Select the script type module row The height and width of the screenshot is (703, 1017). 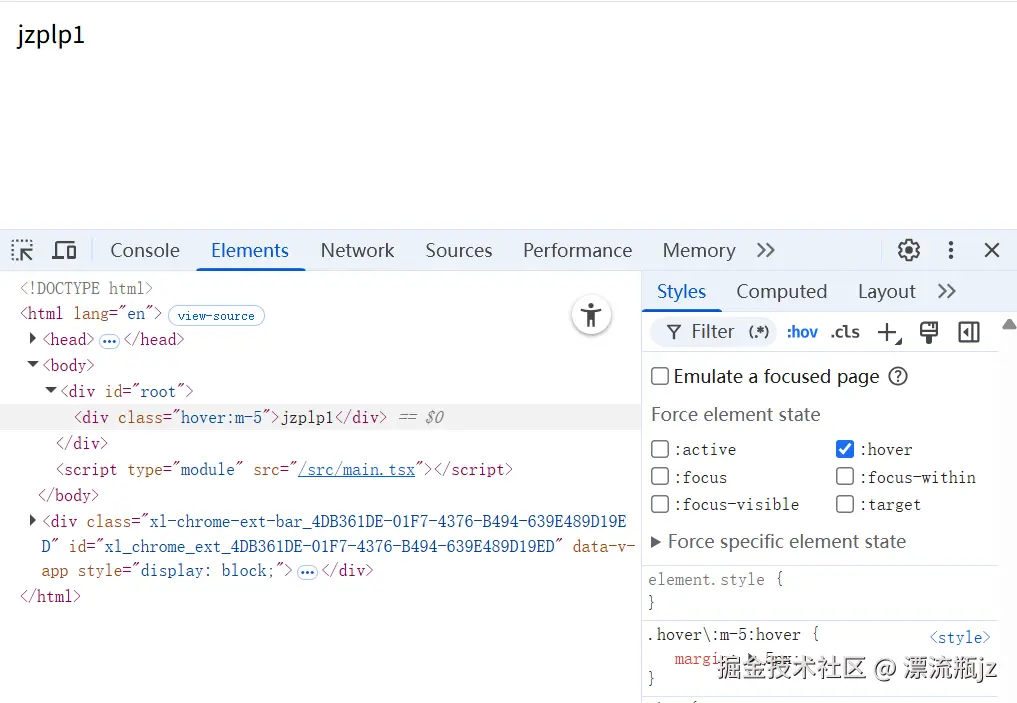(x=284, y=469)
